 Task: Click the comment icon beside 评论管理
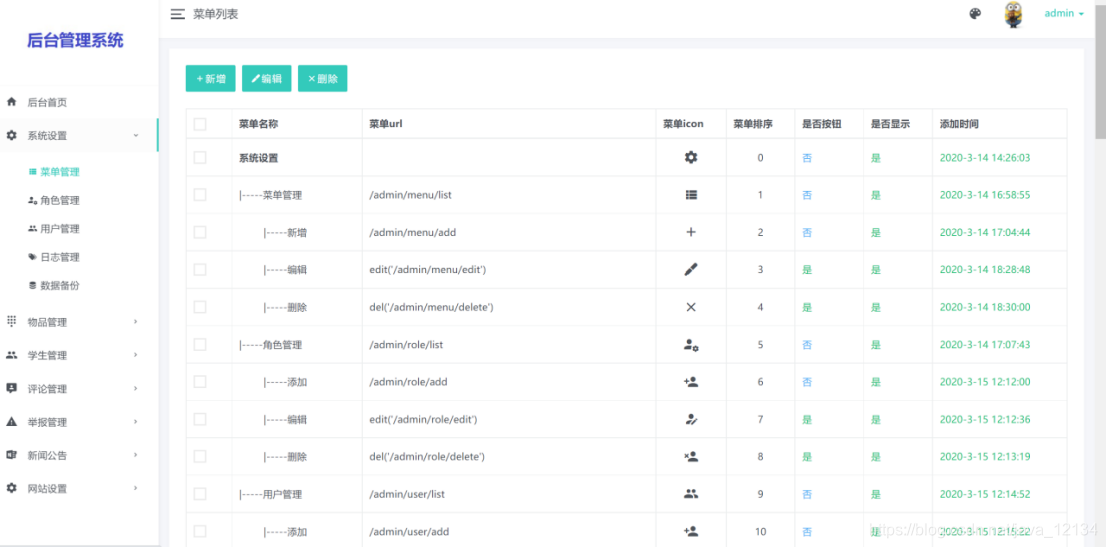pyautogui.click(x=11, y=388)
